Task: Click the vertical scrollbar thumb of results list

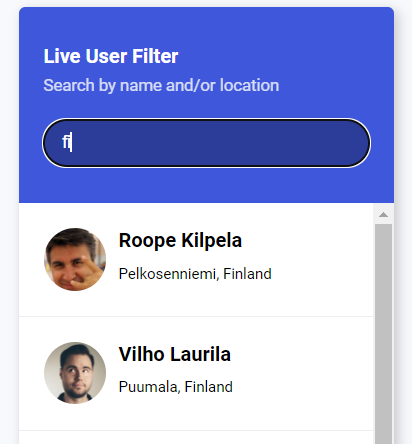Action: click(x=383, y=334)
